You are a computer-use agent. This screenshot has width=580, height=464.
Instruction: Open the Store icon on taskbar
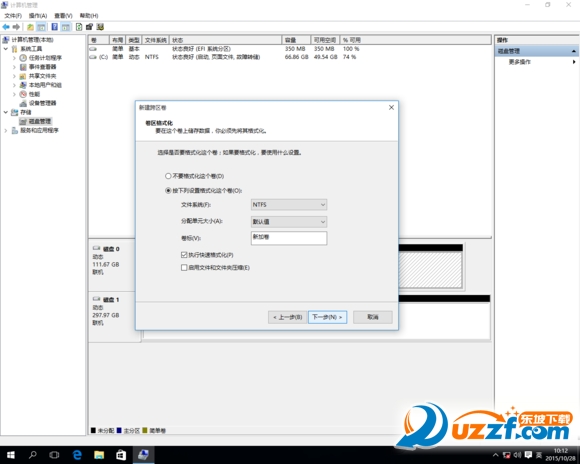[x=121, y=455]
